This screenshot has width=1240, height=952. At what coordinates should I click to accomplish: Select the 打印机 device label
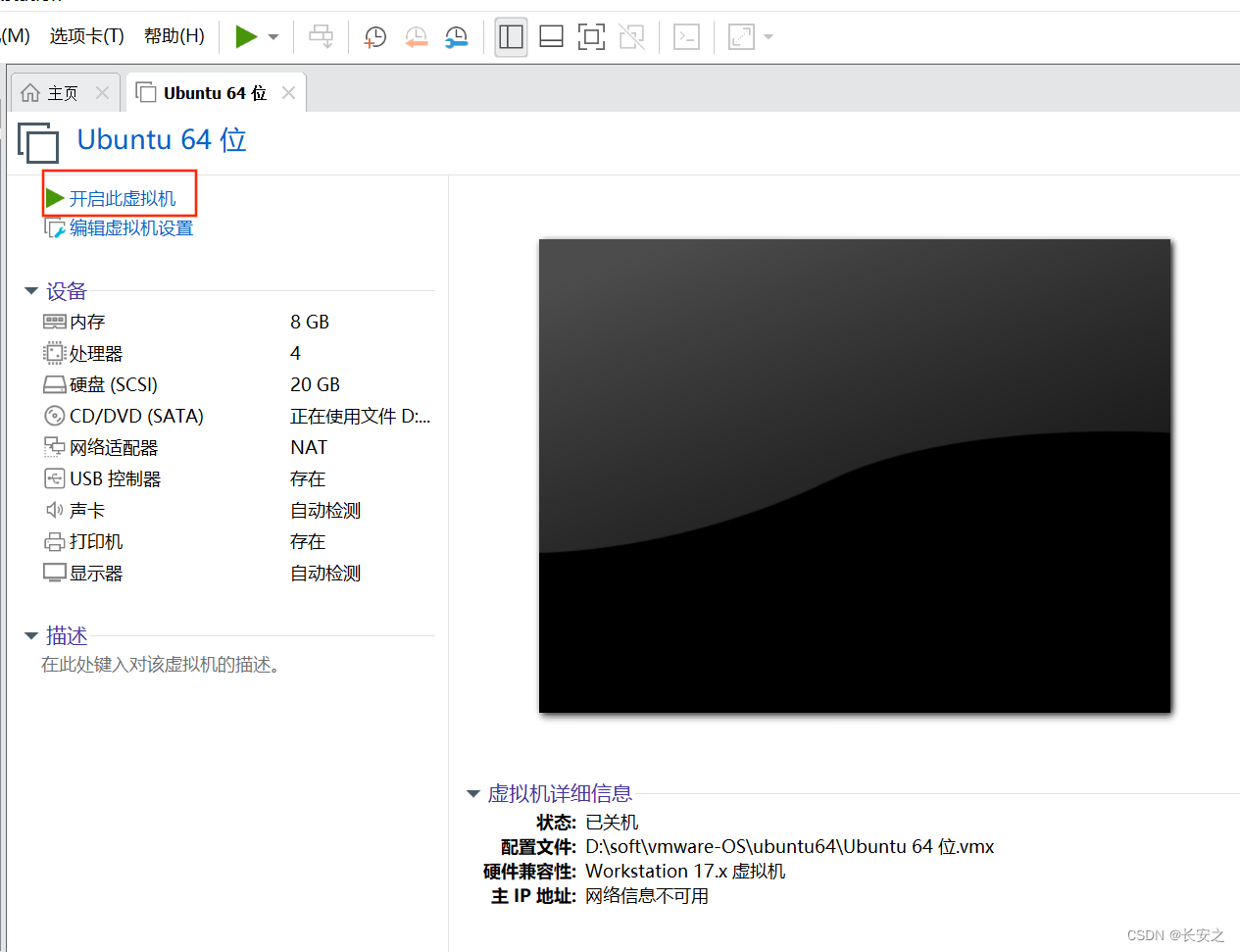[96, 541]
